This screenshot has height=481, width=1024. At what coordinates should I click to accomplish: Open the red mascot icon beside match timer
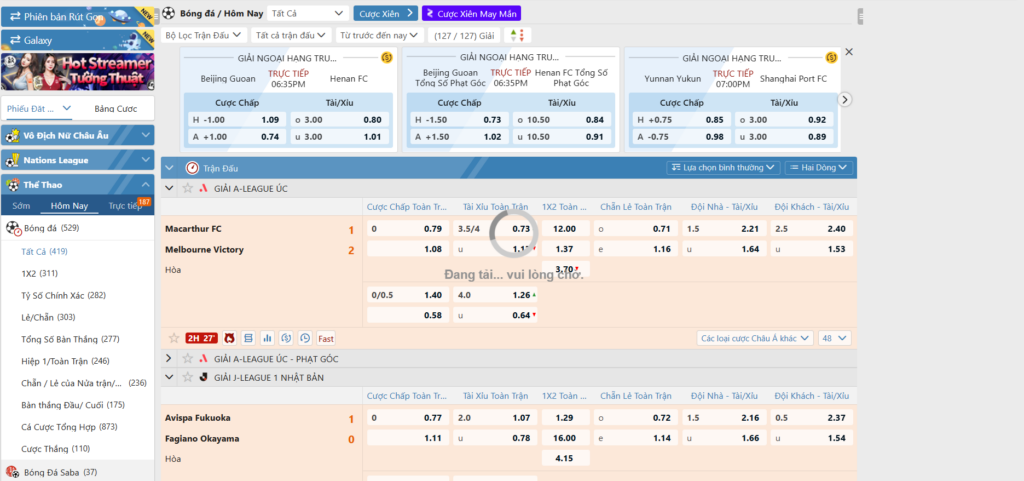click(x=229, y=338)
